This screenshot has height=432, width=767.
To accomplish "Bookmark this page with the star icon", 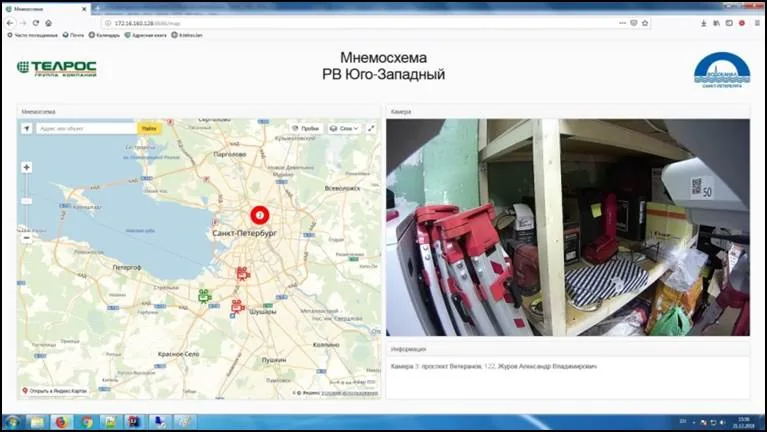I will [x=645, y=23].
